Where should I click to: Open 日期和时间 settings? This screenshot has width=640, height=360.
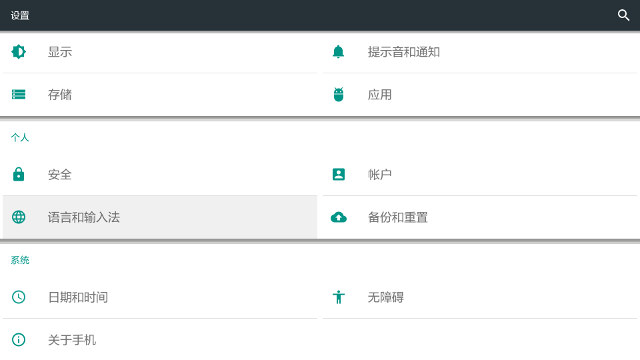[160, 297]
